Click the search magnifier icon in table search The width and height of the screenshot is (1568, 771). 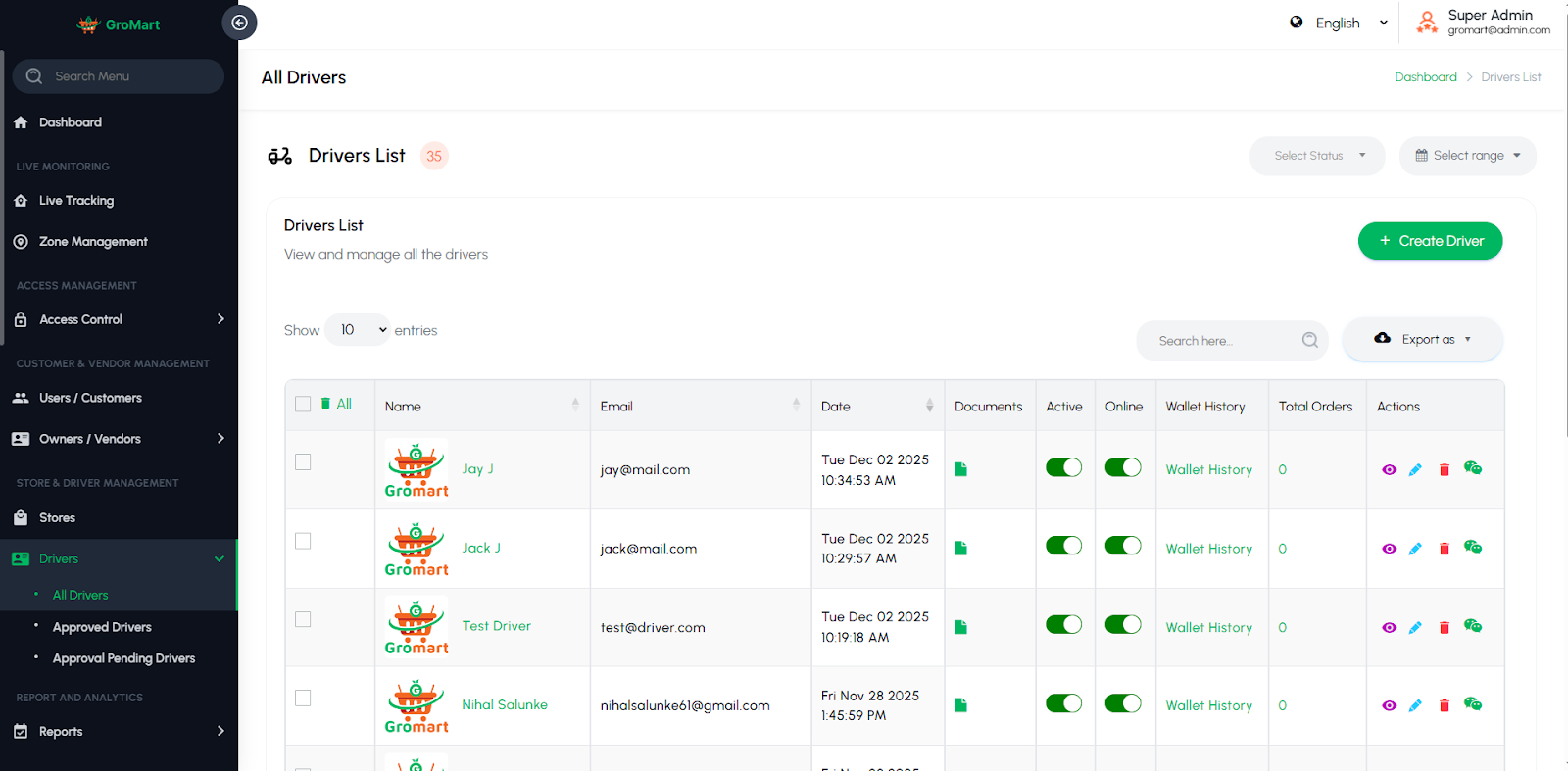(1310, 340)
